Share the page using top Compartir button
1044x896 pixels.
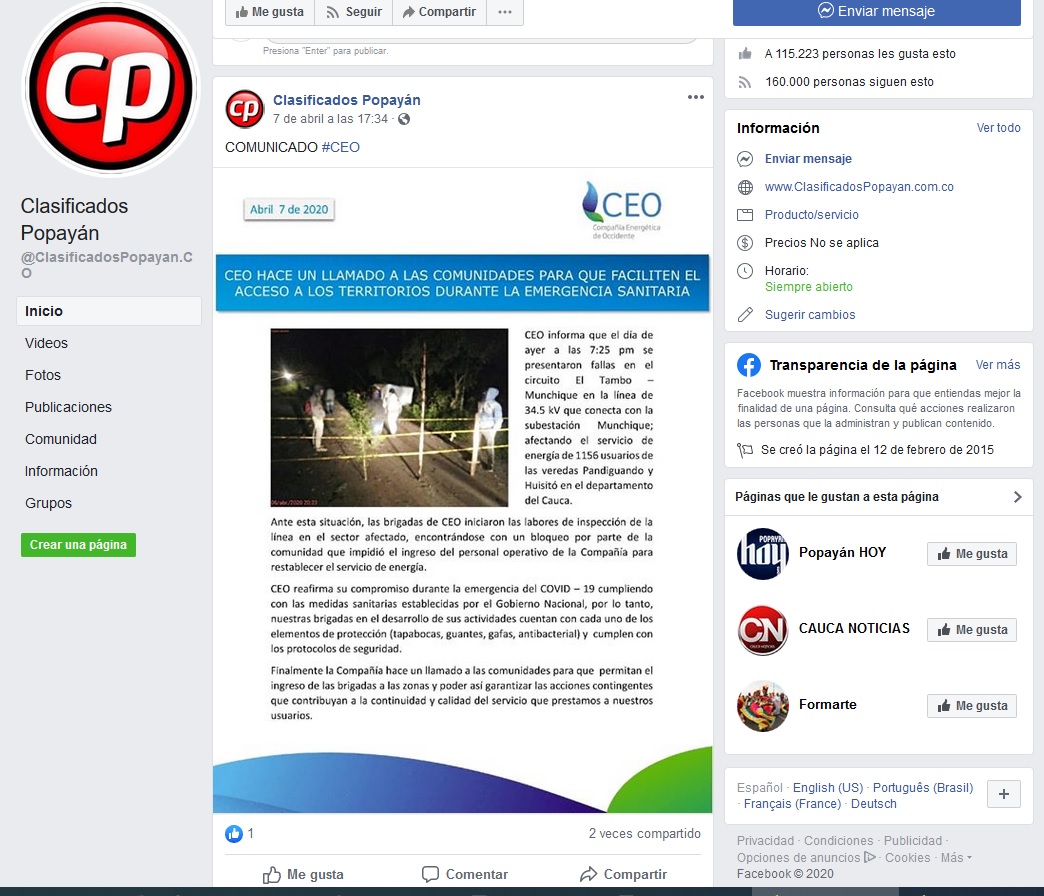point(439,12)
